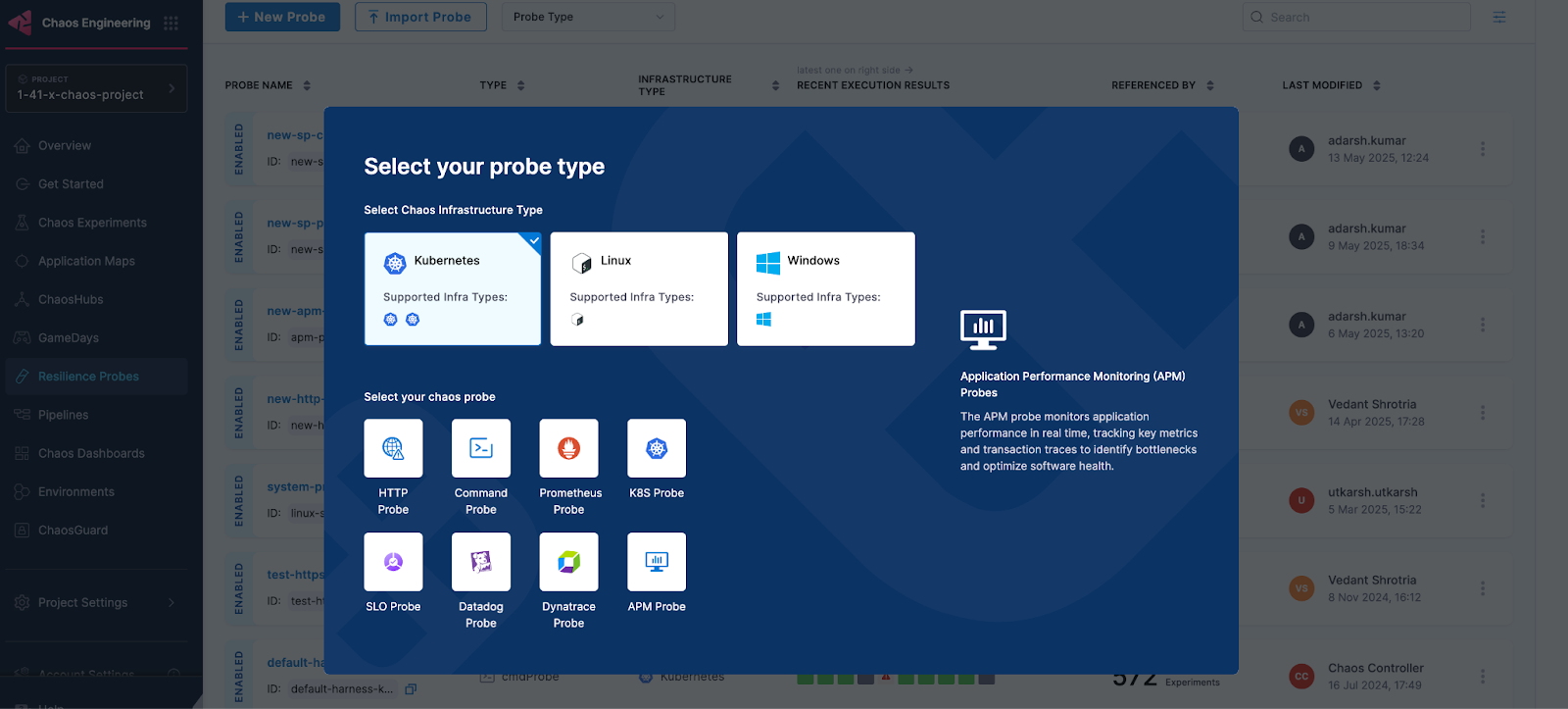This screenshot has height=709, width=1568.
Task: Select Kubernetes infrastructure type card
Action: point(452,288)
